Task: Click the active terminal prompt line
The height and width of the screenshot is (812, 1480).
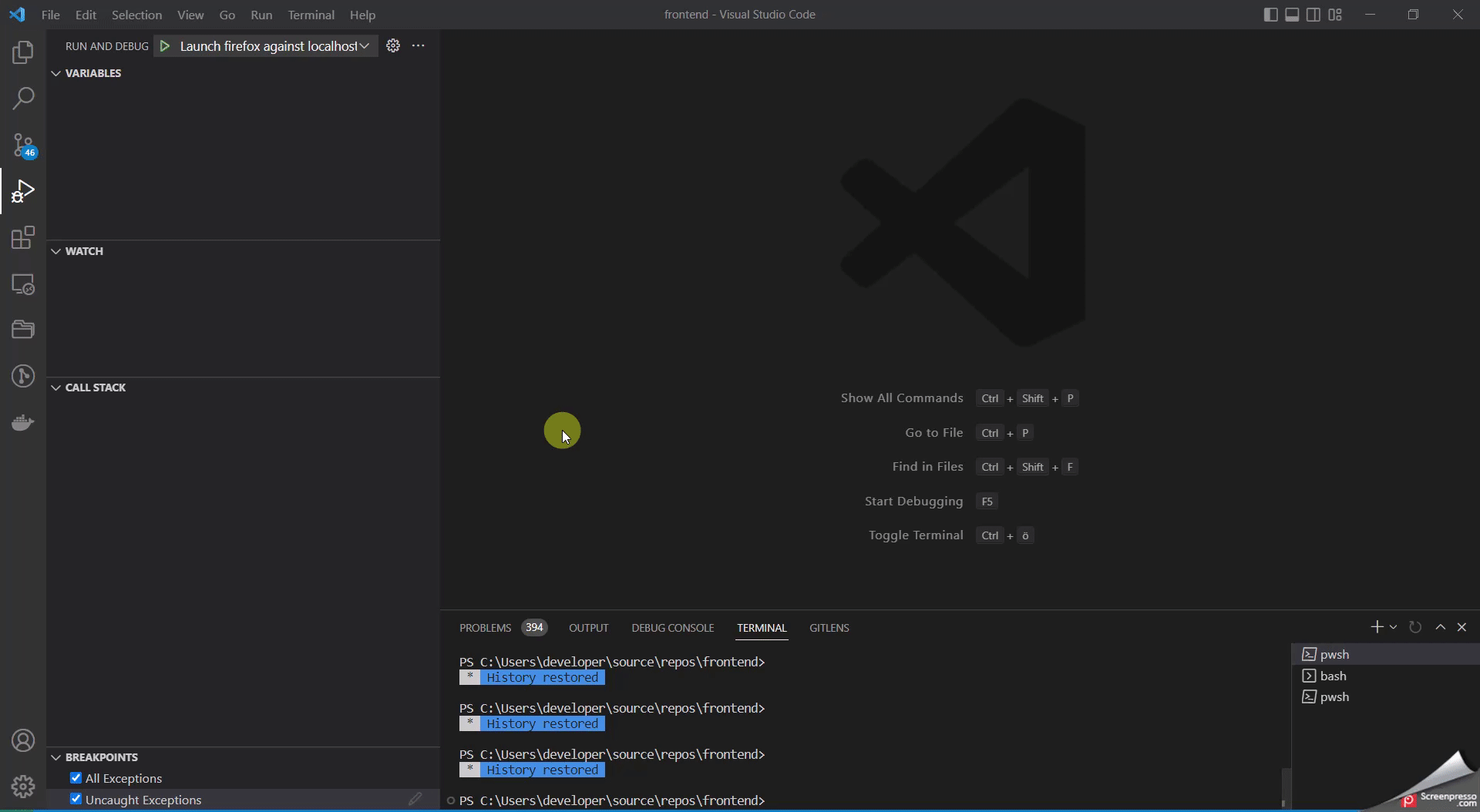Action: [x=612, y=800]
